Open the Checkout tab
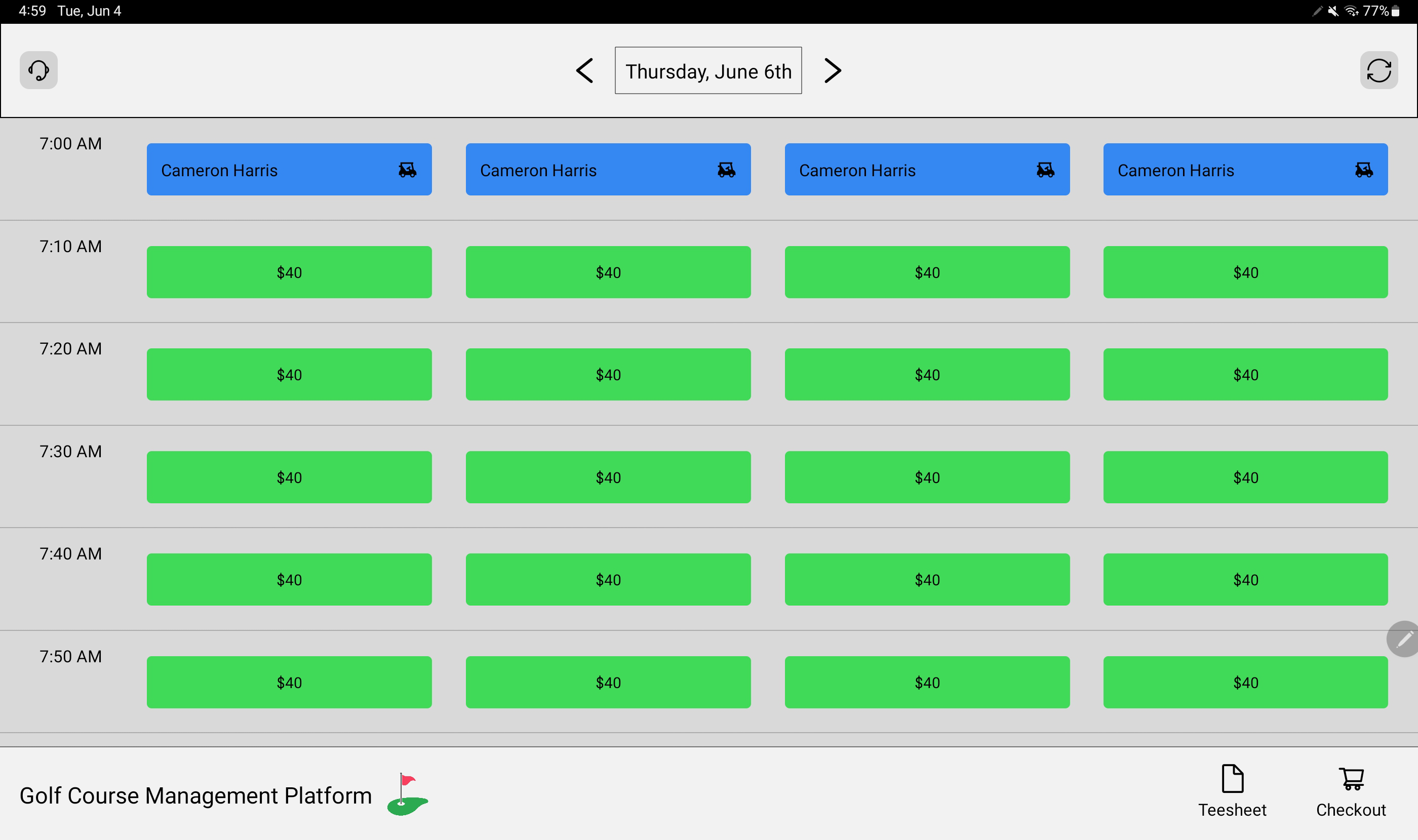The height and width of the screenshot is (840, 1418). (x=1351, y=791)
